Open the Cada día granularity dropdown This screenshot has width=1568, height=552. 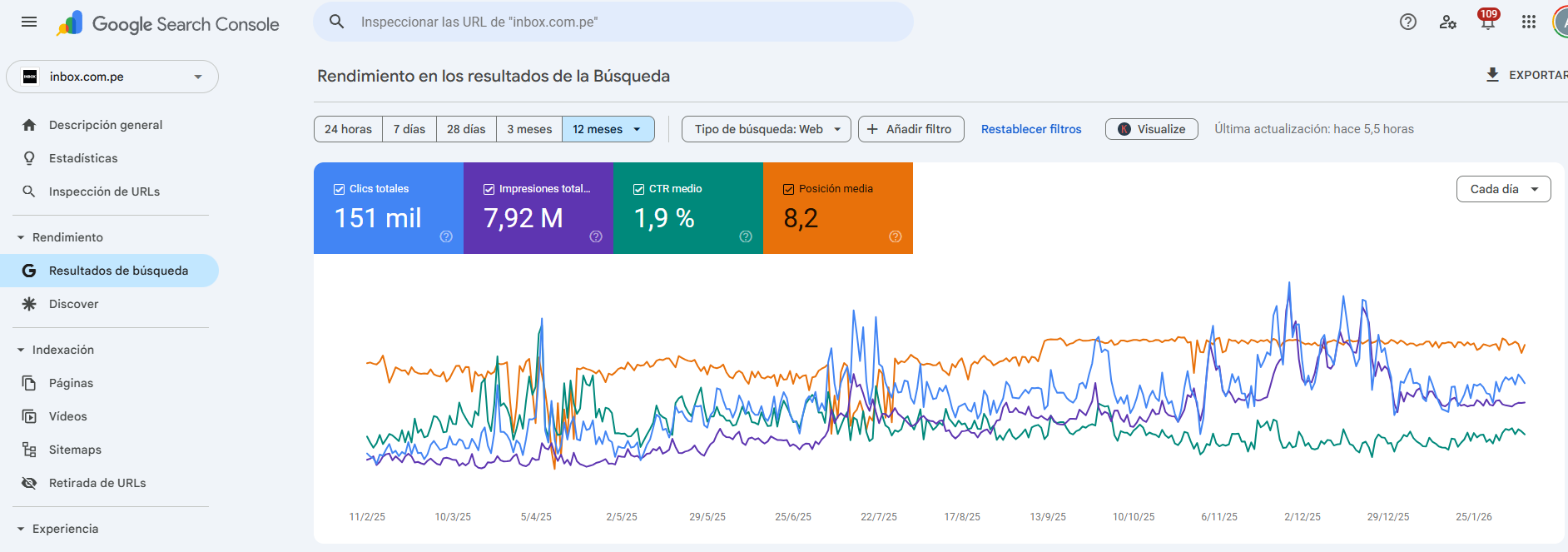pyautogui.click(x=1503, y=189)
